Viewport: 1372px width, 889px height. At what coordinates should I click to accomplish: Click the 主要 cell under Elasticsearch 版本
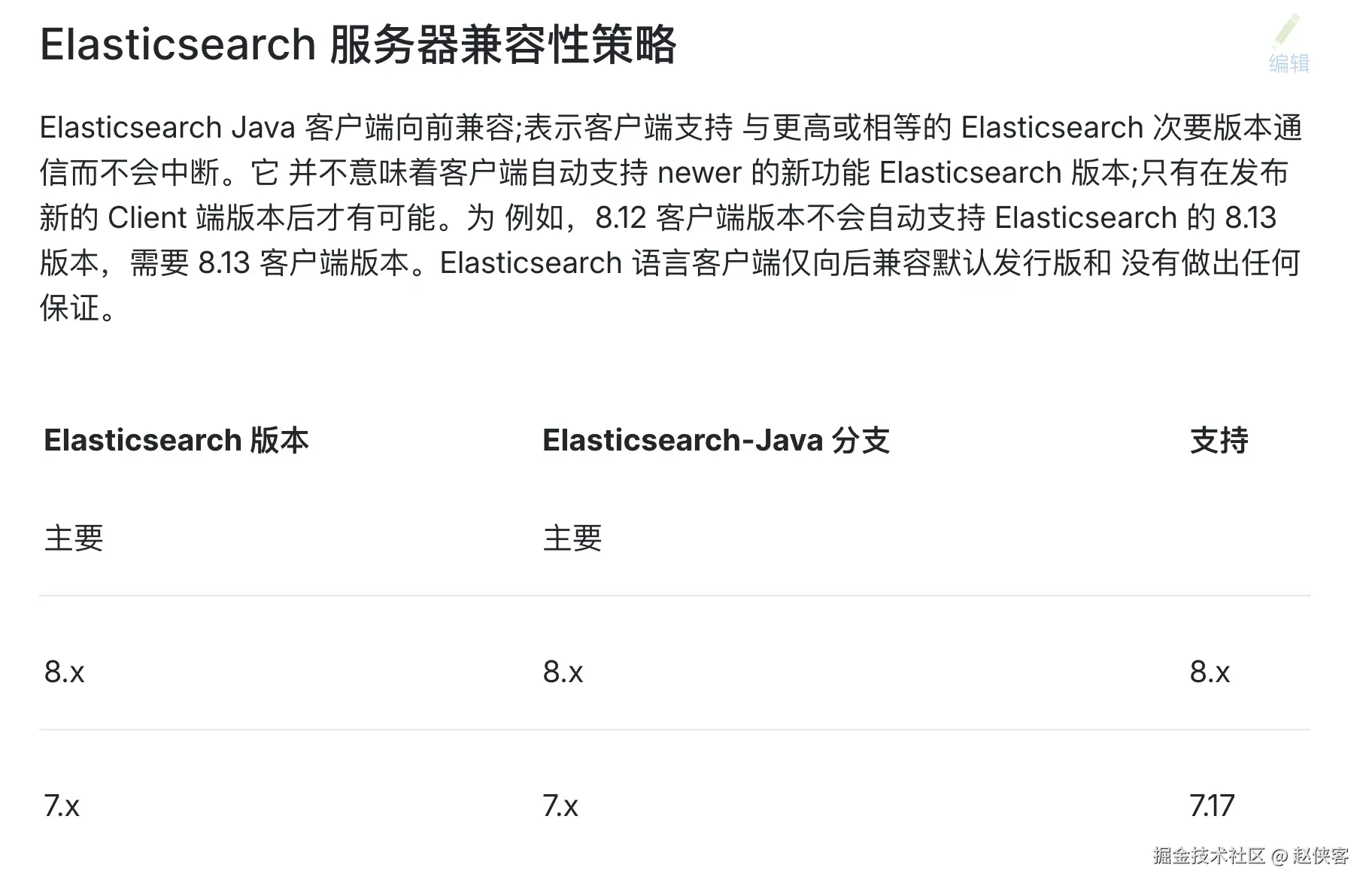(73, 538)
